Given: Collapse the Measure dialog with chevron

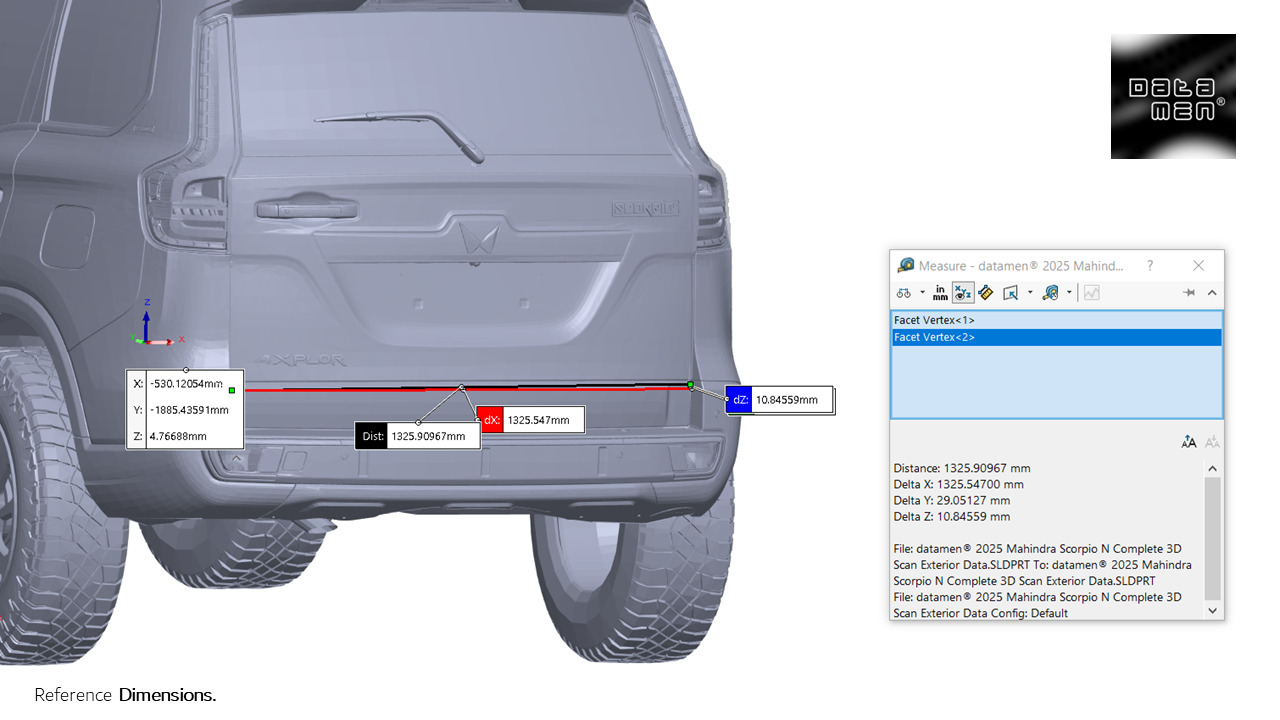Looking at the screenshot, I should (x=1211, y=293).
